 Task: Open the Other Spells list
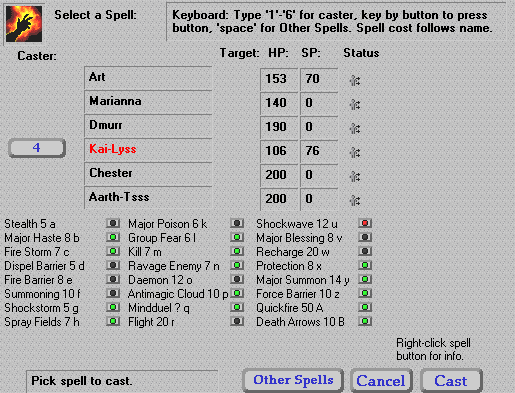(293, 380)
